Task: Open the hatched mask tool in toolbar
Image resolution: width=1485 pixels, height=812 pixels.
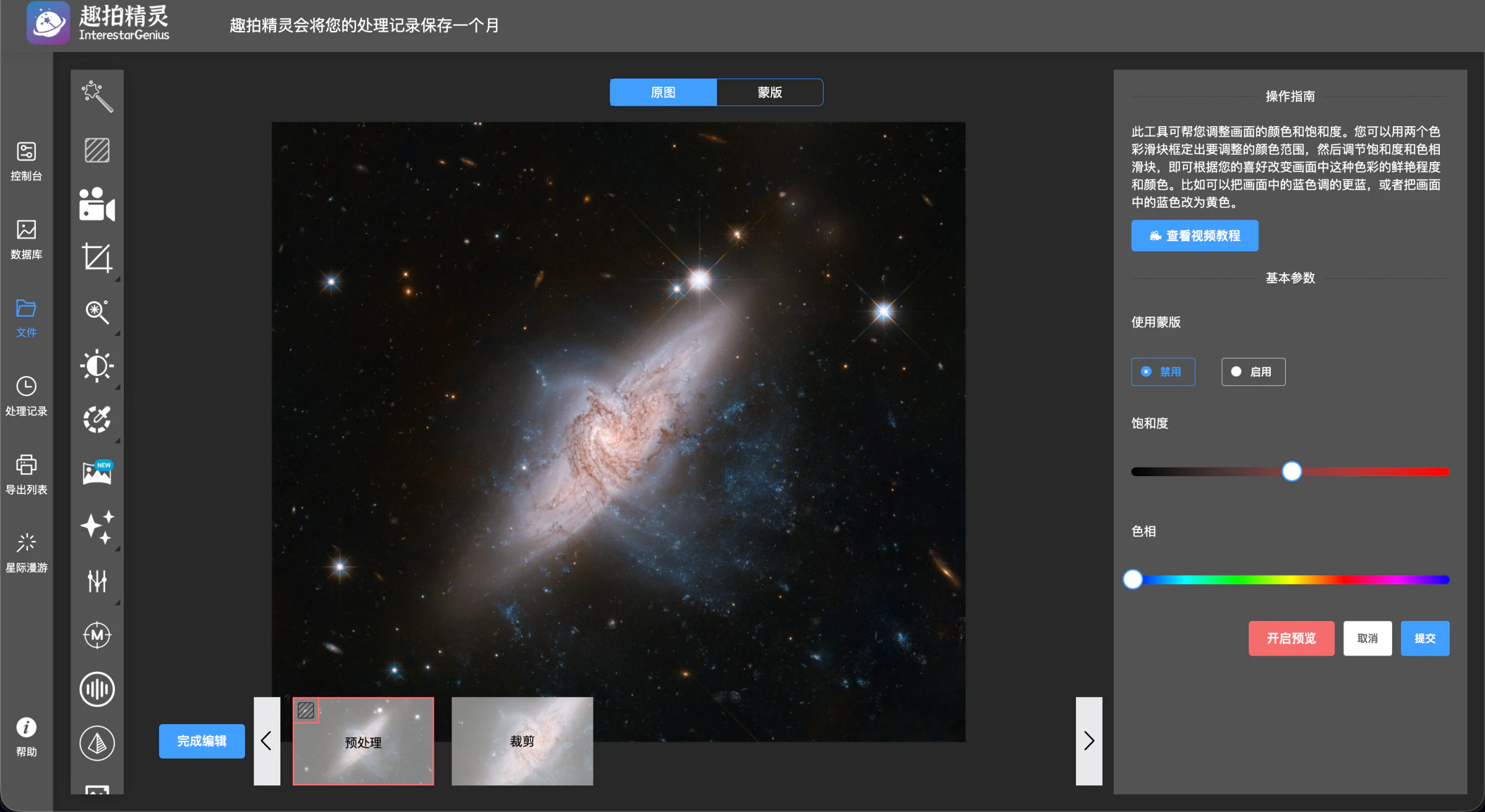Action: [97, 150]
